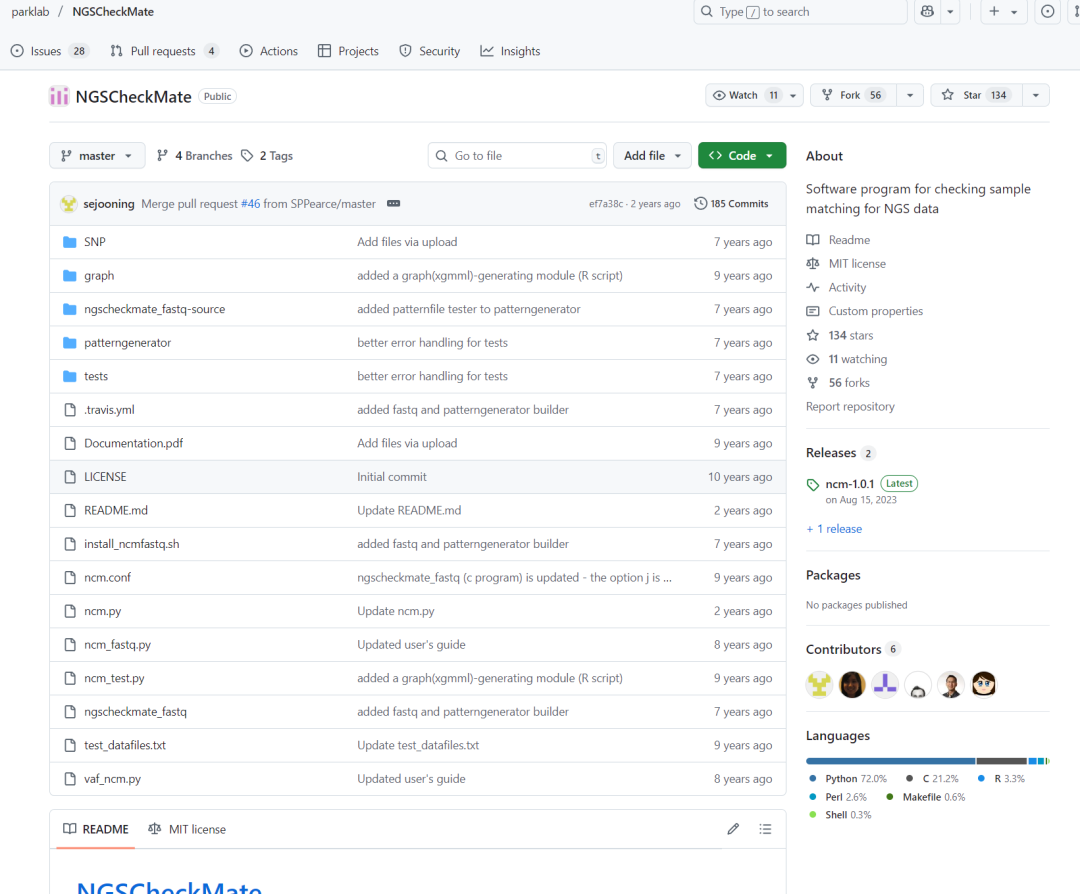Open install_ncmfastq.sh file
1080x894 pixels.
[x=132, y=544]
